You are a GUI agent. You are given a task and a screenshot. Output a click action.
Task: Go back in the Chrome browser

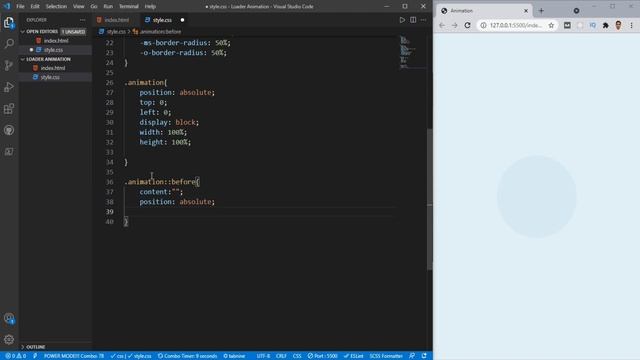point(442,25)
